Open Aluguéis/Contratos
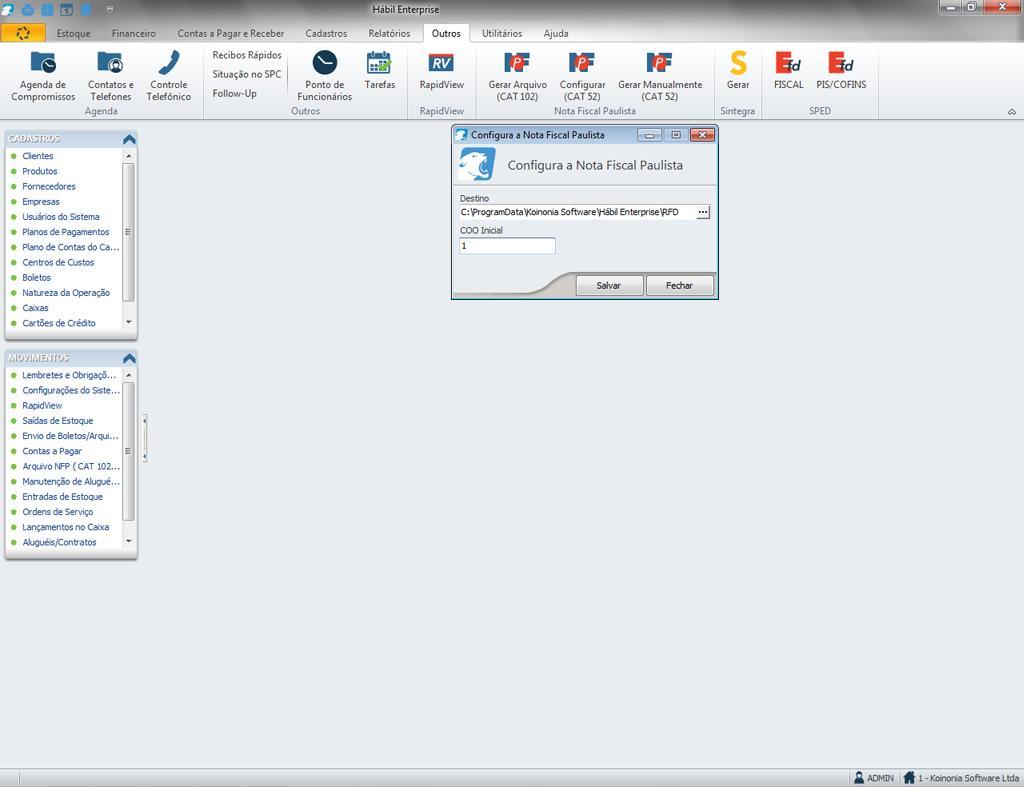 coord(59,542)
